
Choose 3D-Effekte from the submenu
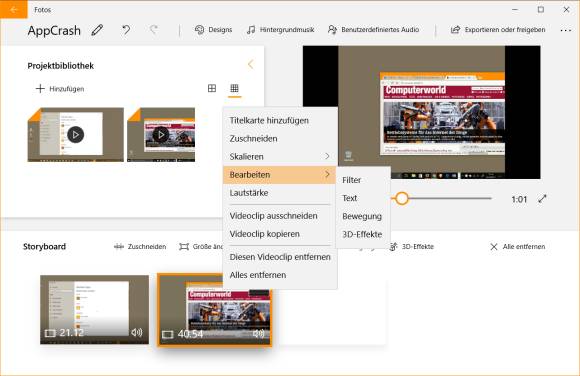pos(362,234)
